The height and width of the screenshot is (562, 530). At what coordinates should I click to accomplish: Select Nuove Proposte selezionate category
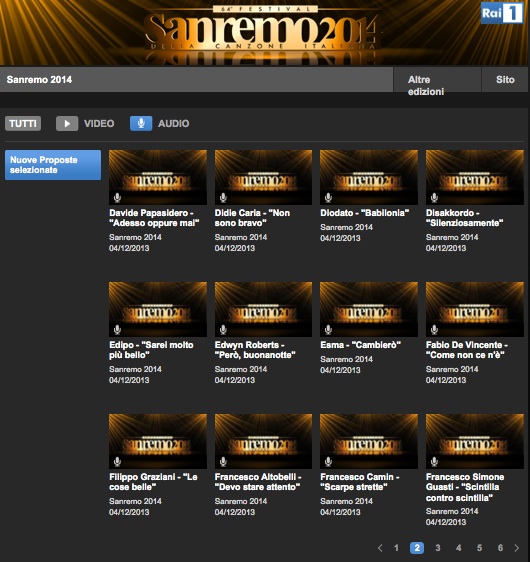tap(53, 165)
